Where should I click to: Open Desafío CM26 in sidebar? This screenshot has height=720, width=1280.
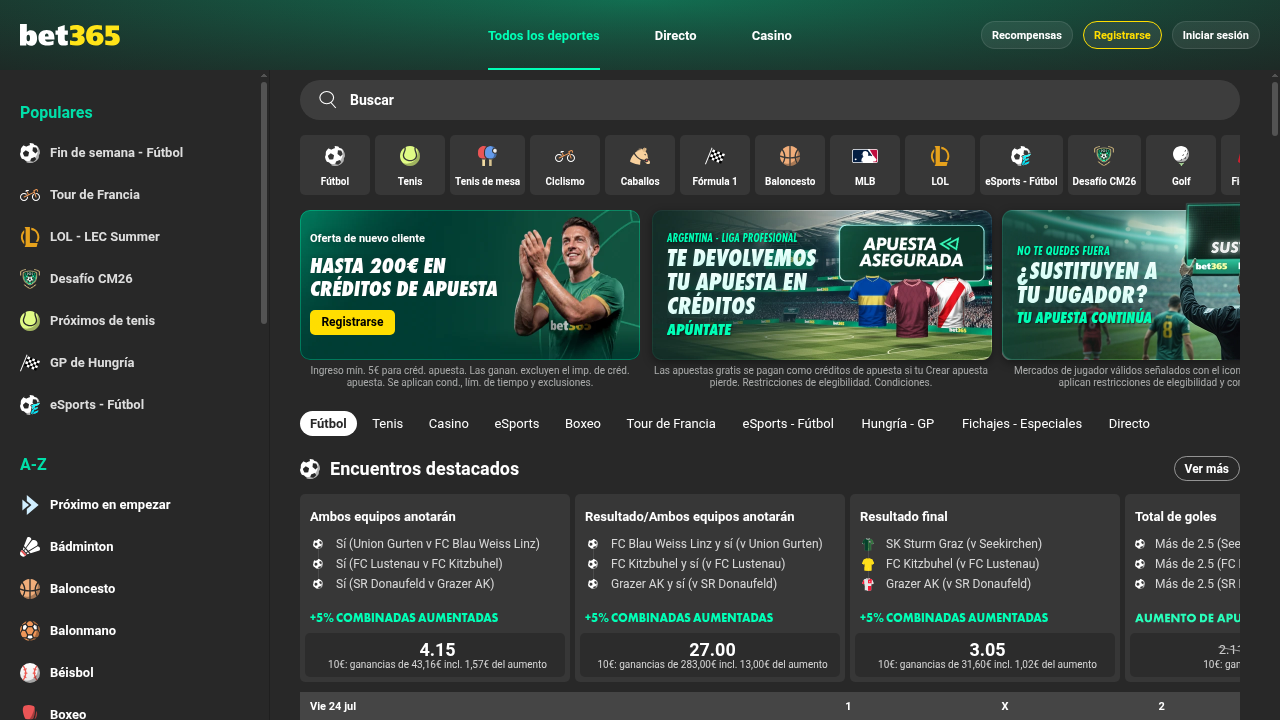pos(130,279)
